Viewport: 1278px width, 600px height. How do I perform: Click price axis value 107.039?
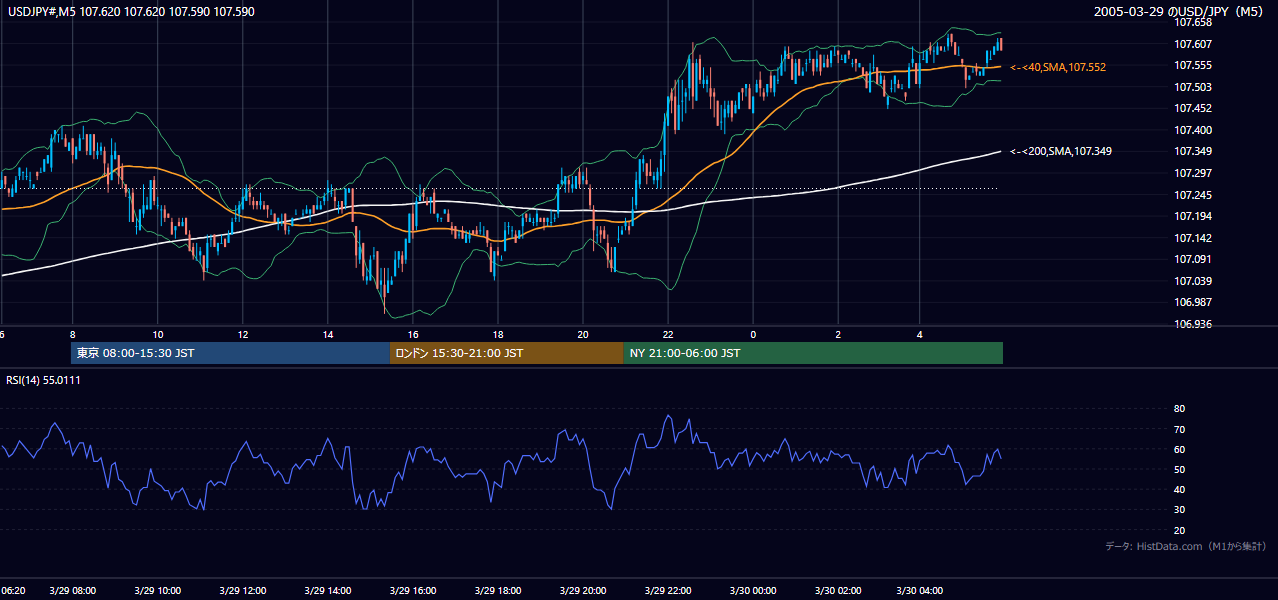pos(1195,281)
